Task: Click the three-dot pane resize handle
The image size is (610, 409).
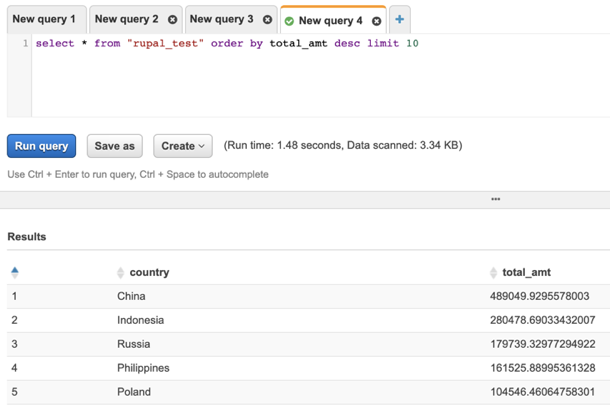Action: [x=496, y=199]
